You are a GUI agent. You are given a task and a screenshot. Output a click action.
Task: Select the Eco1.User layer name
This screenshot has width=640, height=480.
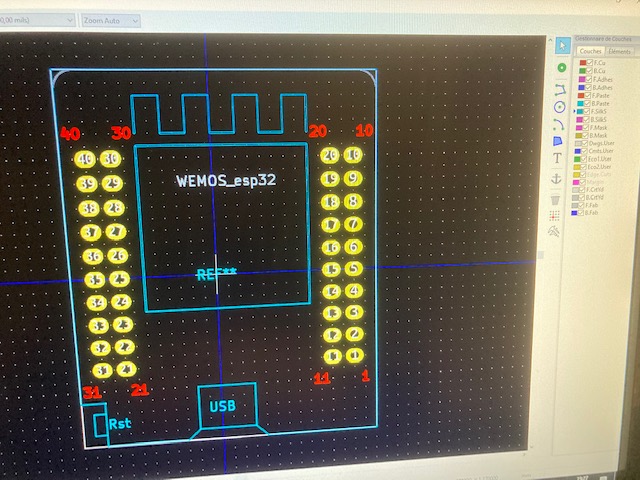point(600,159)
